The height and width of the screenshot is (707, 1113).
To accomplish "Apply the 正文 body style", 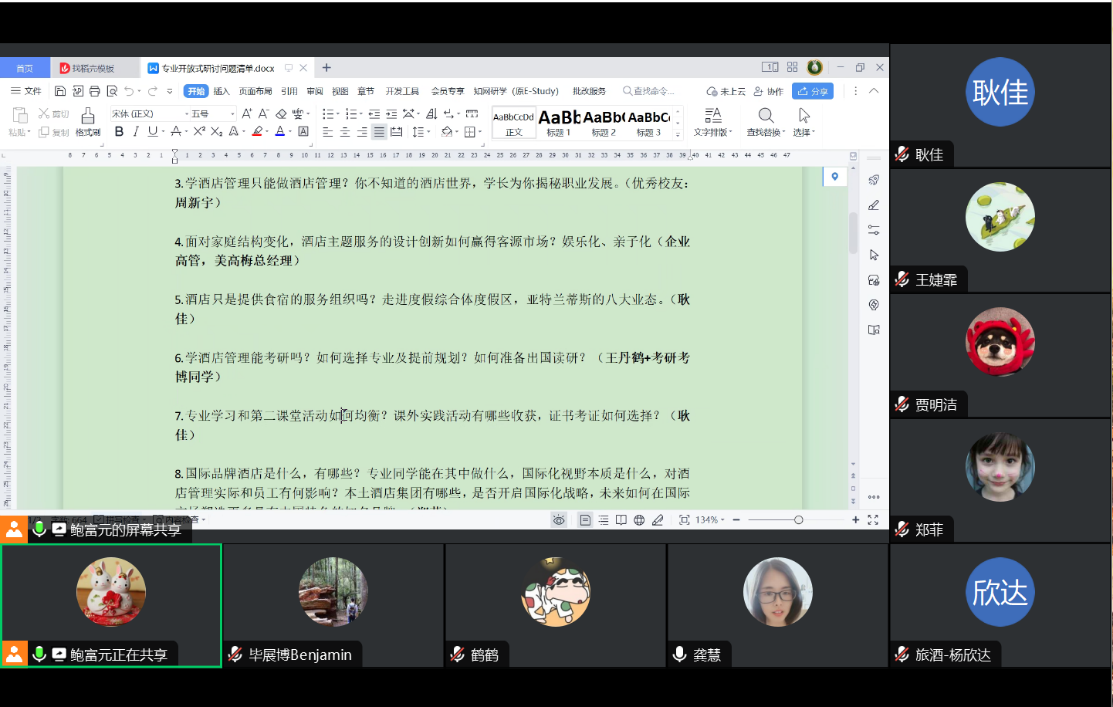I will pos(514,122).
